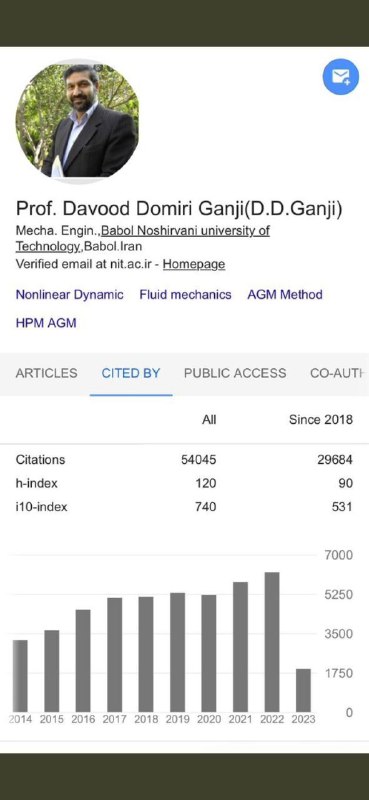Click the i10-index row label
This screenshot has width=369, height=800.
pos(41,507)
